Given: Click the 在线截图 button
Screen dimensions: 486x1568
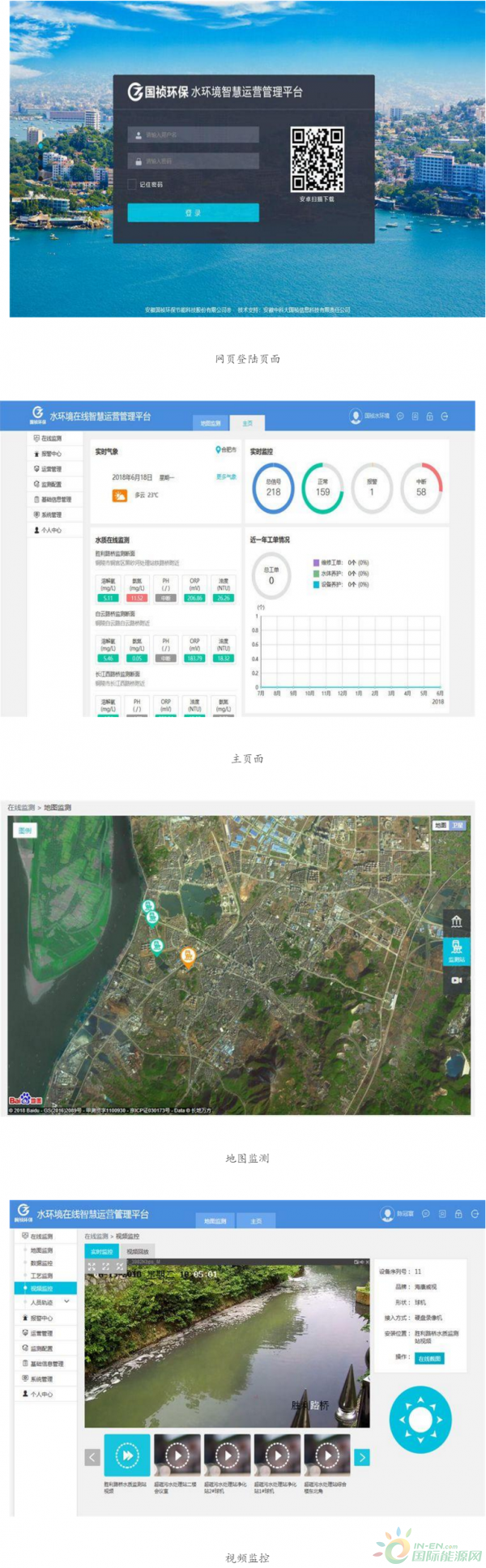Looking at the screenshot, I should tap(429, 1358).
